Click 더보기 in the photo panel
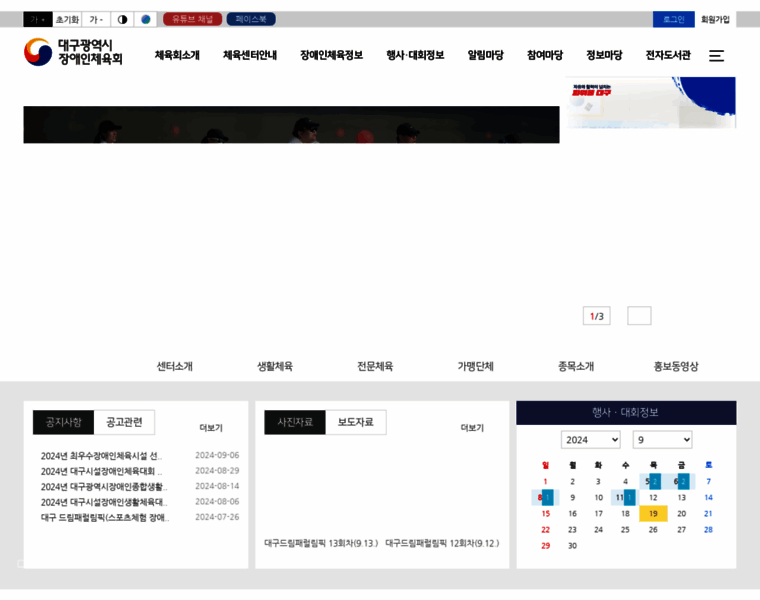 point(472,428)
